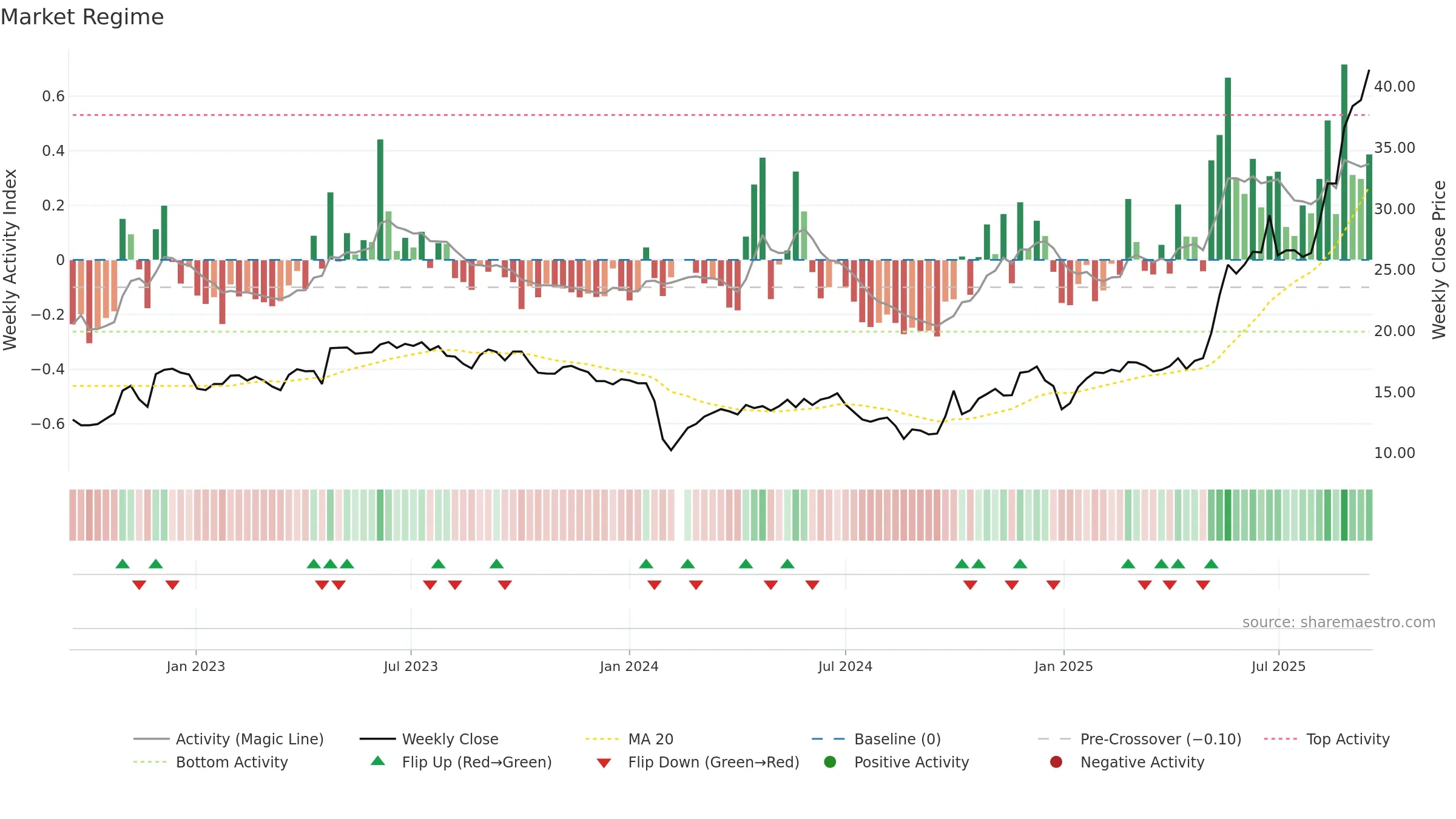Viewport: 1456px width, 819px height.
Task: Toggle the Negative Activity legend entry
Action: coord(1127,762)
